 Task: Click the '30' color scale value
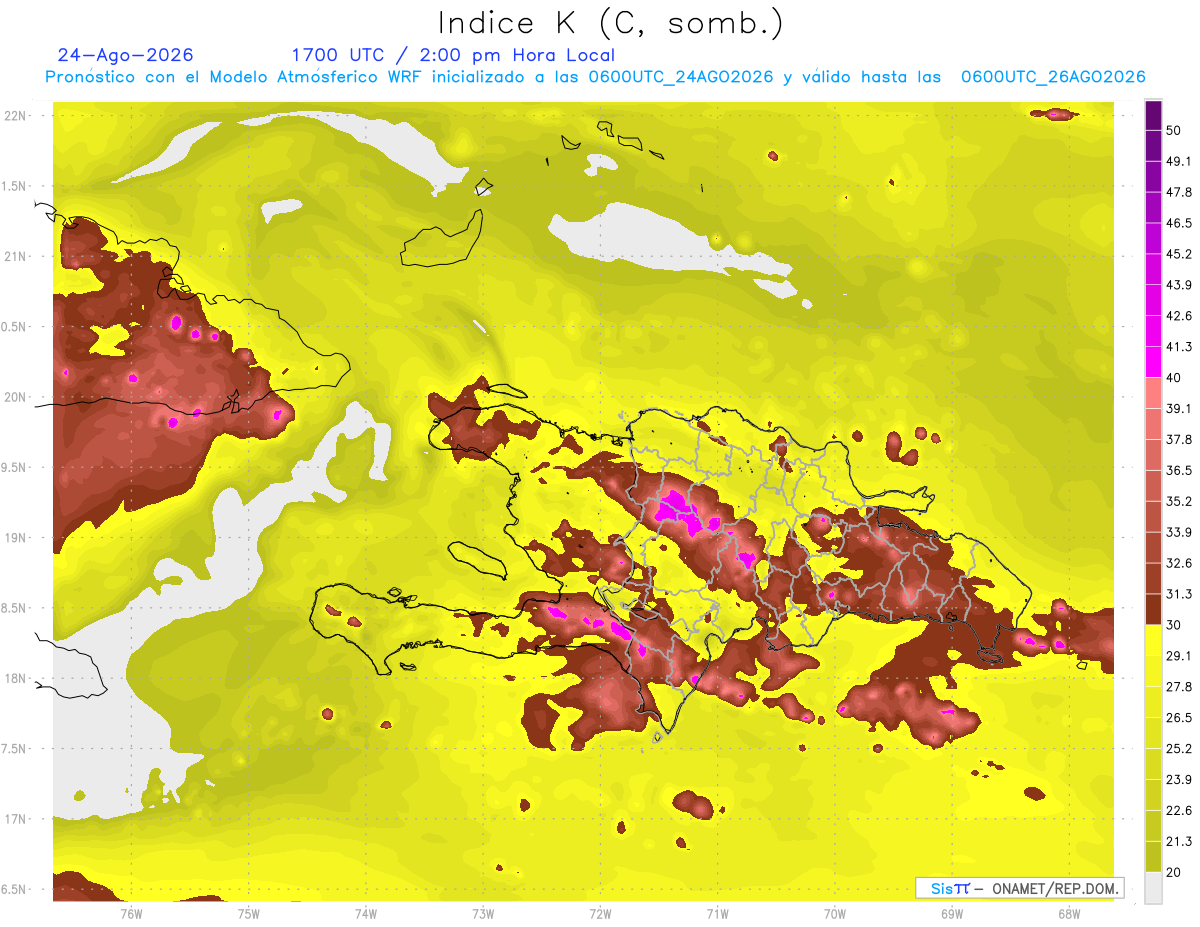(1174, 625)
